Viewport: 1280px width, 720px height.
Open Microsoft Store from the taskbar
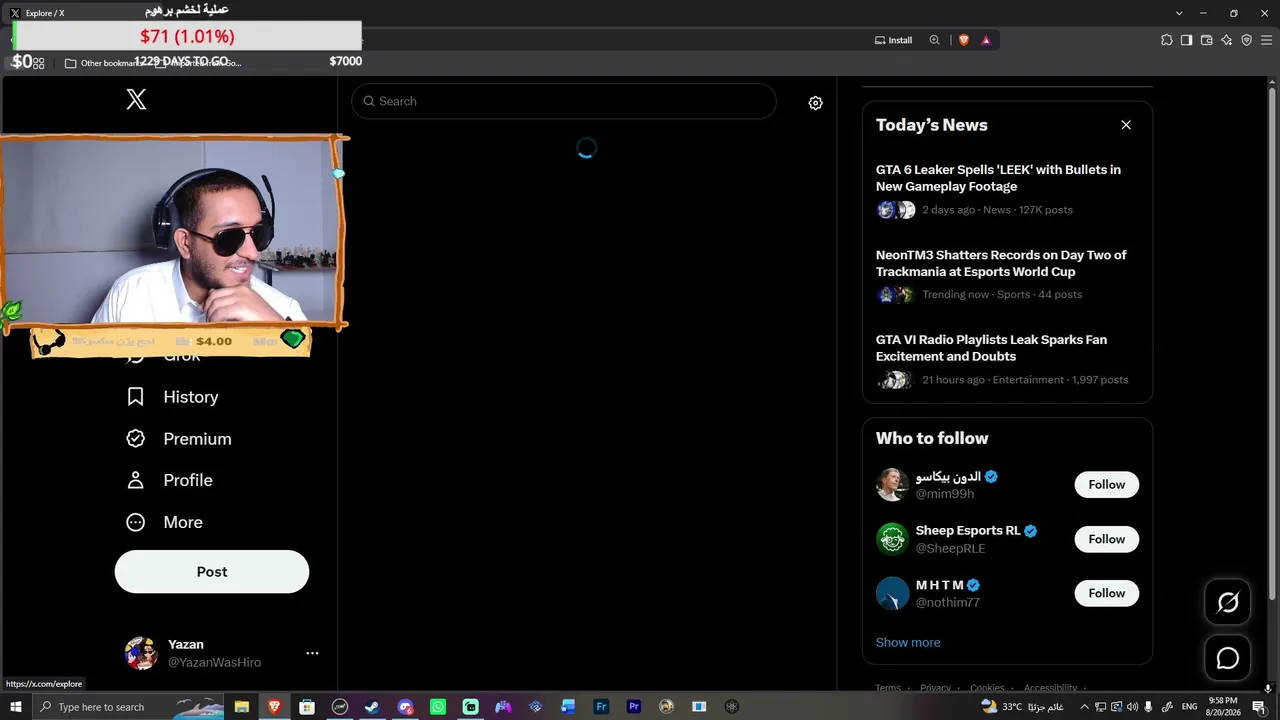(307, 707)
